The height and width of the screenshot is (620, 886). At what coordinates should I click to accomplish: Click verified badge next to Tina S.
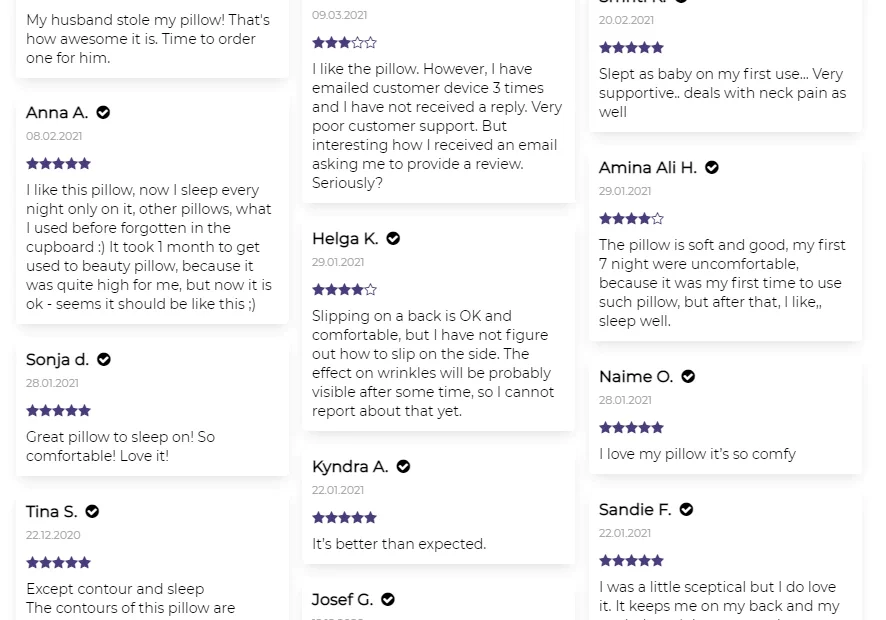point(92,512)
